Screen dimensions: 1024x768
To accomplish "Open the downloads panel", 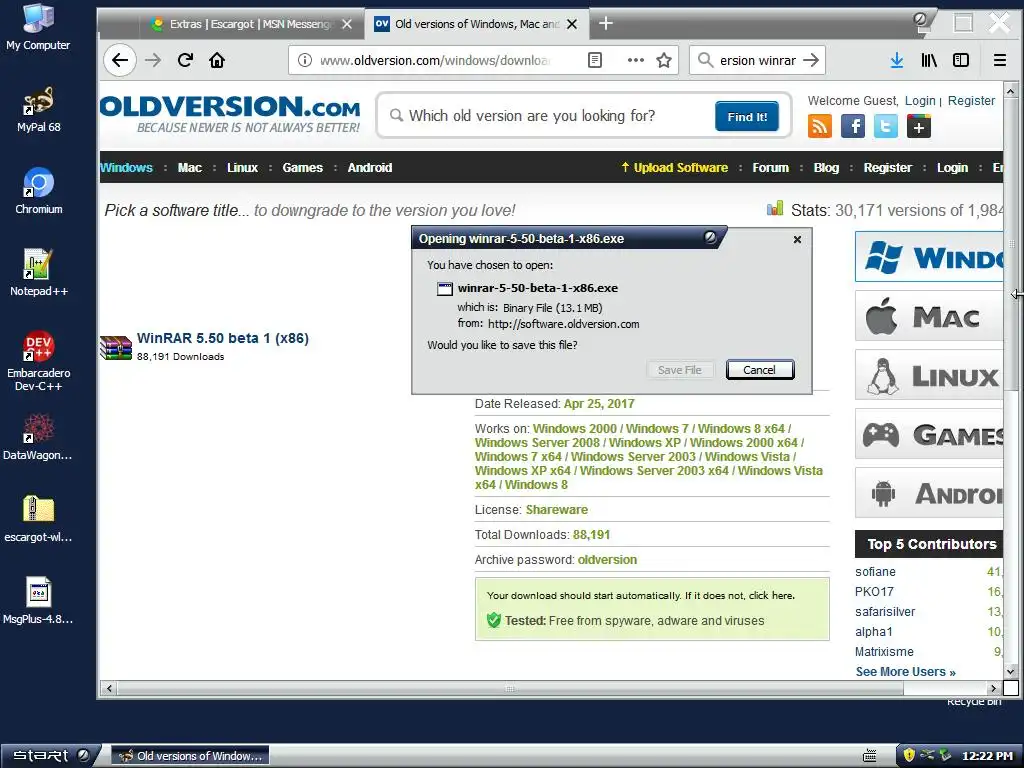I will coord(897,60).
